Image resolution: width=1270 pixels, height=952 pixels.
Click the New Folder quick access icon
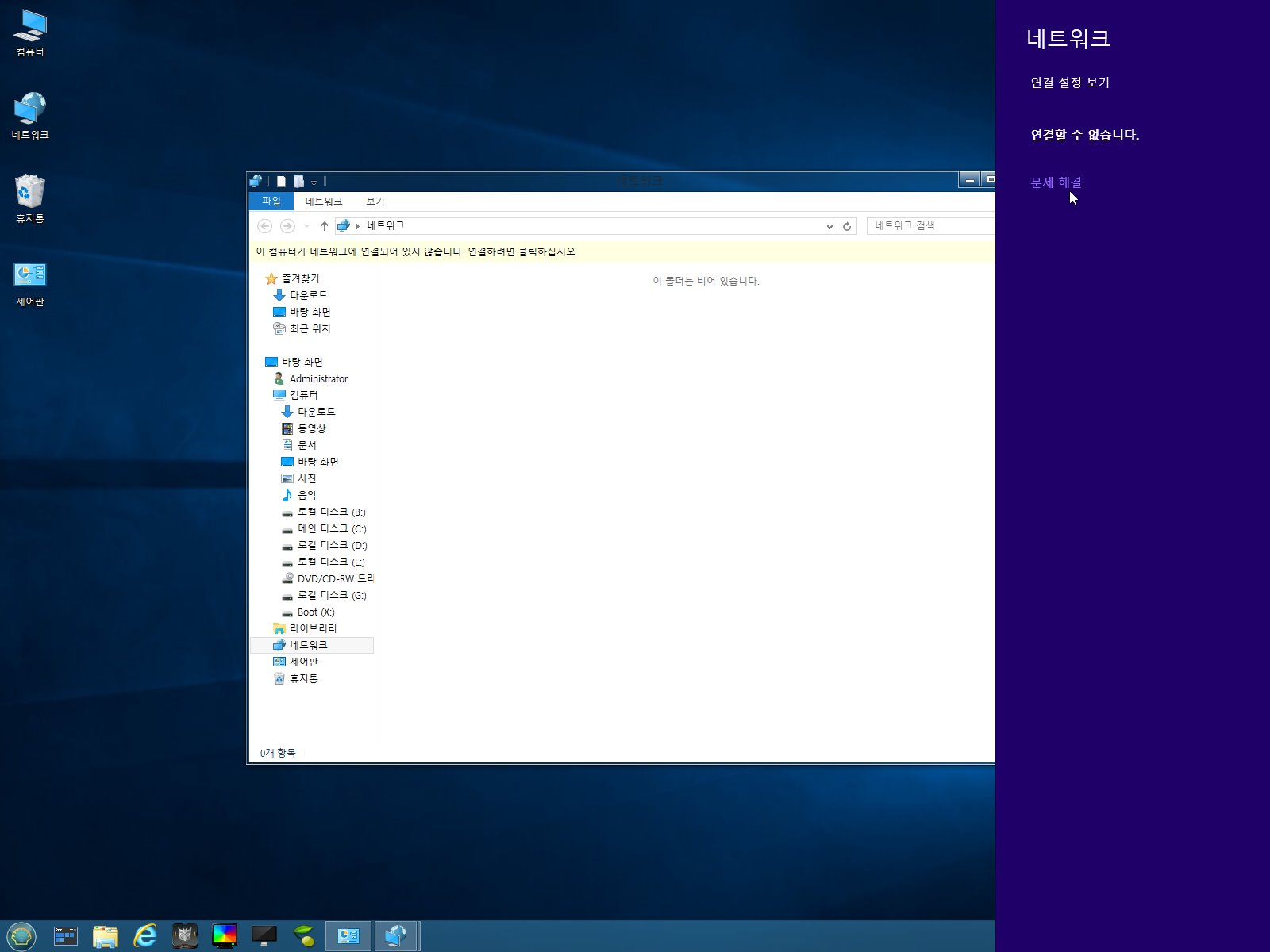coord(298,182)
